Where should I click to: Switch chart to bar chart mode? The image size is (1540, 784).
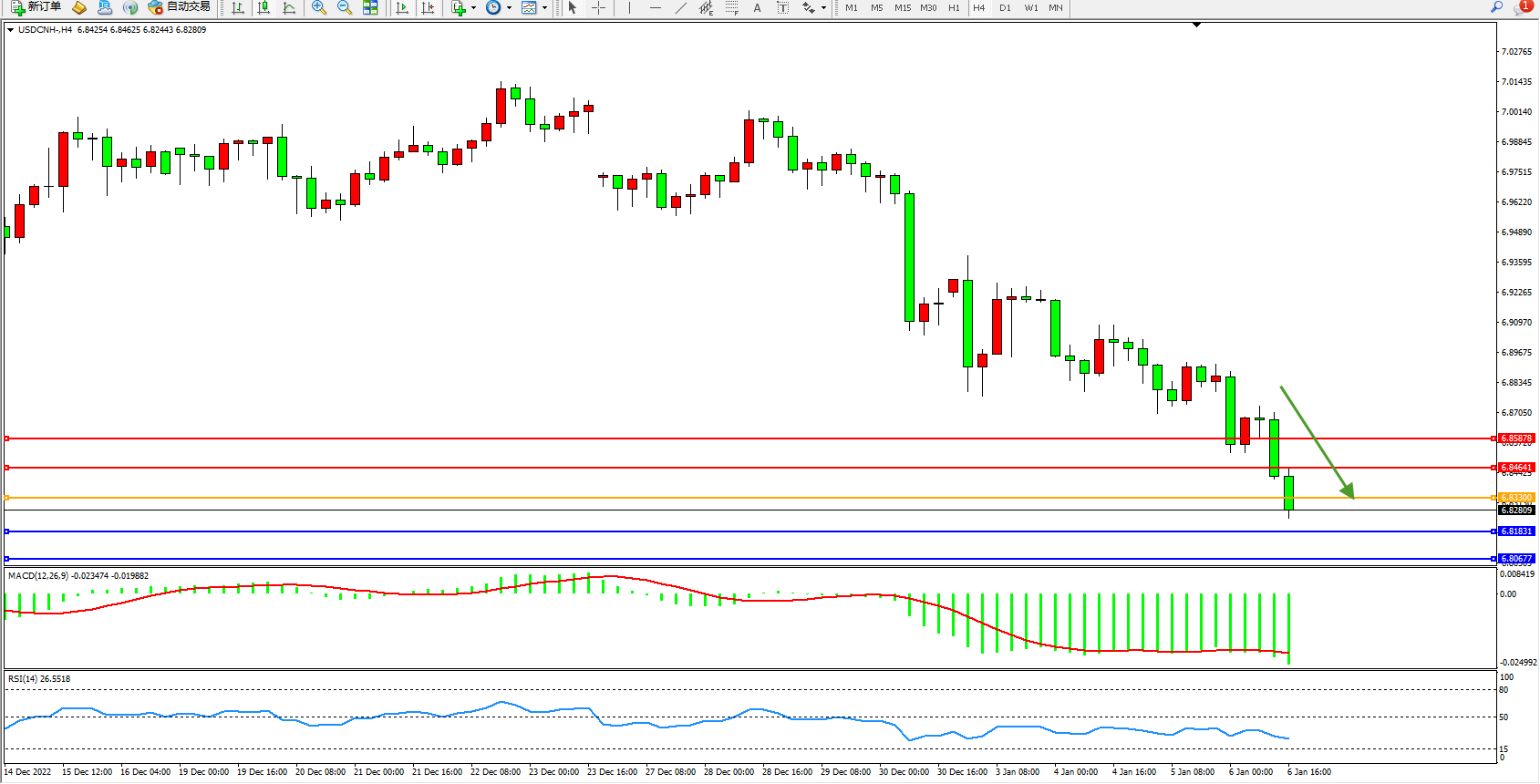point(238,7)
